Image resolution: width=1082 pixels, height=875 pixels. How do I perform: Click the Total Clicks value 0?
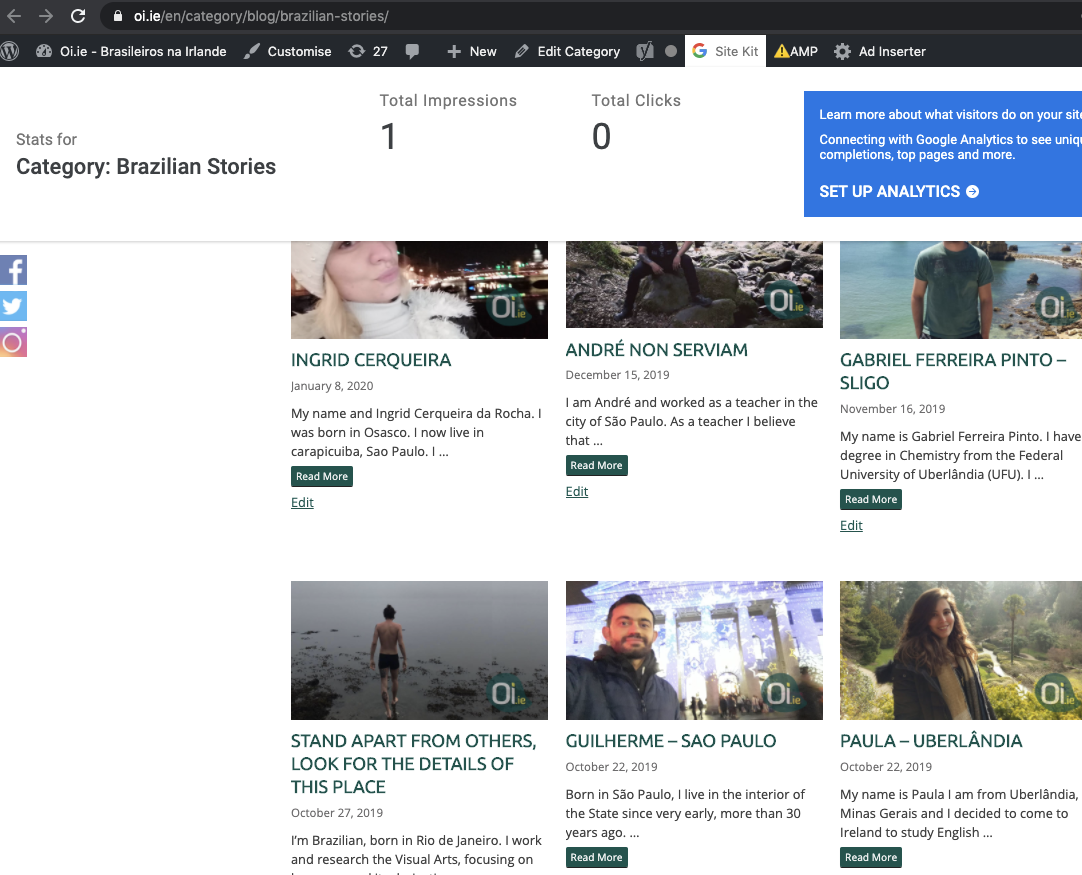tap(601, 136)
